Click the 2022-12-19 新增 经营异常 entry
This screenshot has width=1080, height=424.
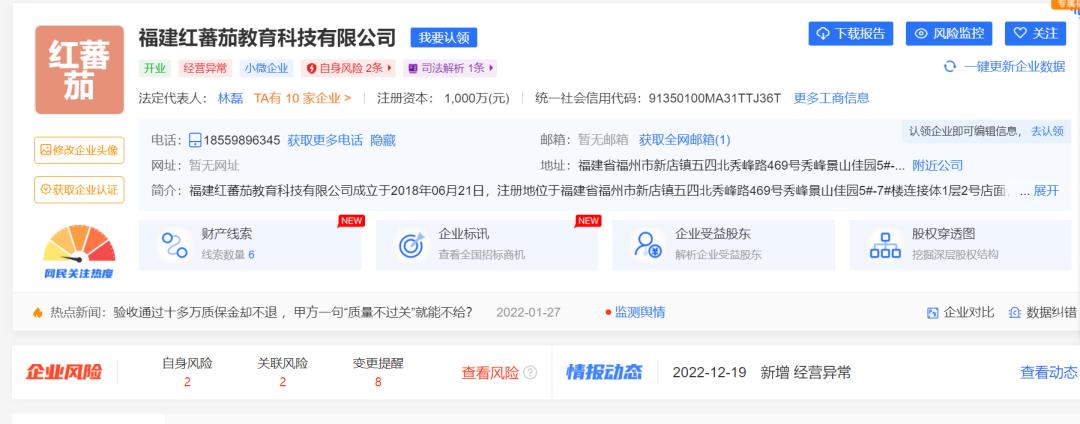point(762,372)
